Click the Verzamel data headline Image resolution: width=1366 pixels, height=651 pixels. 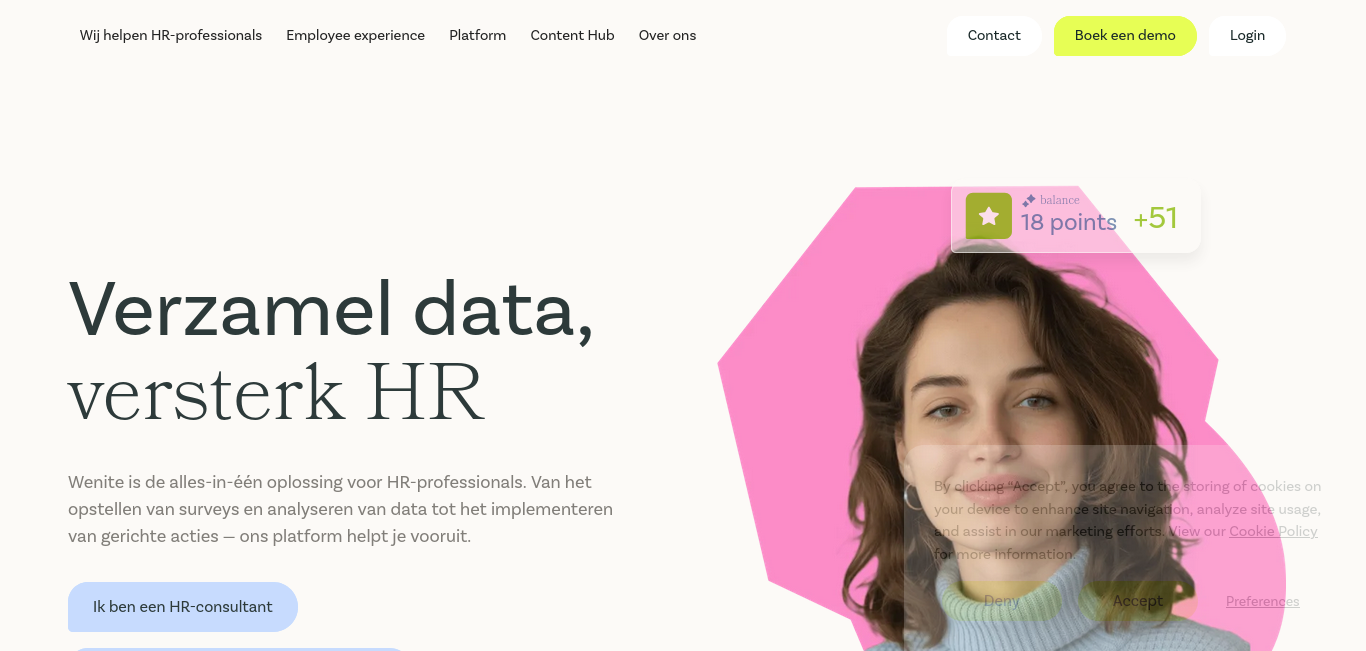tap(331, 309)
